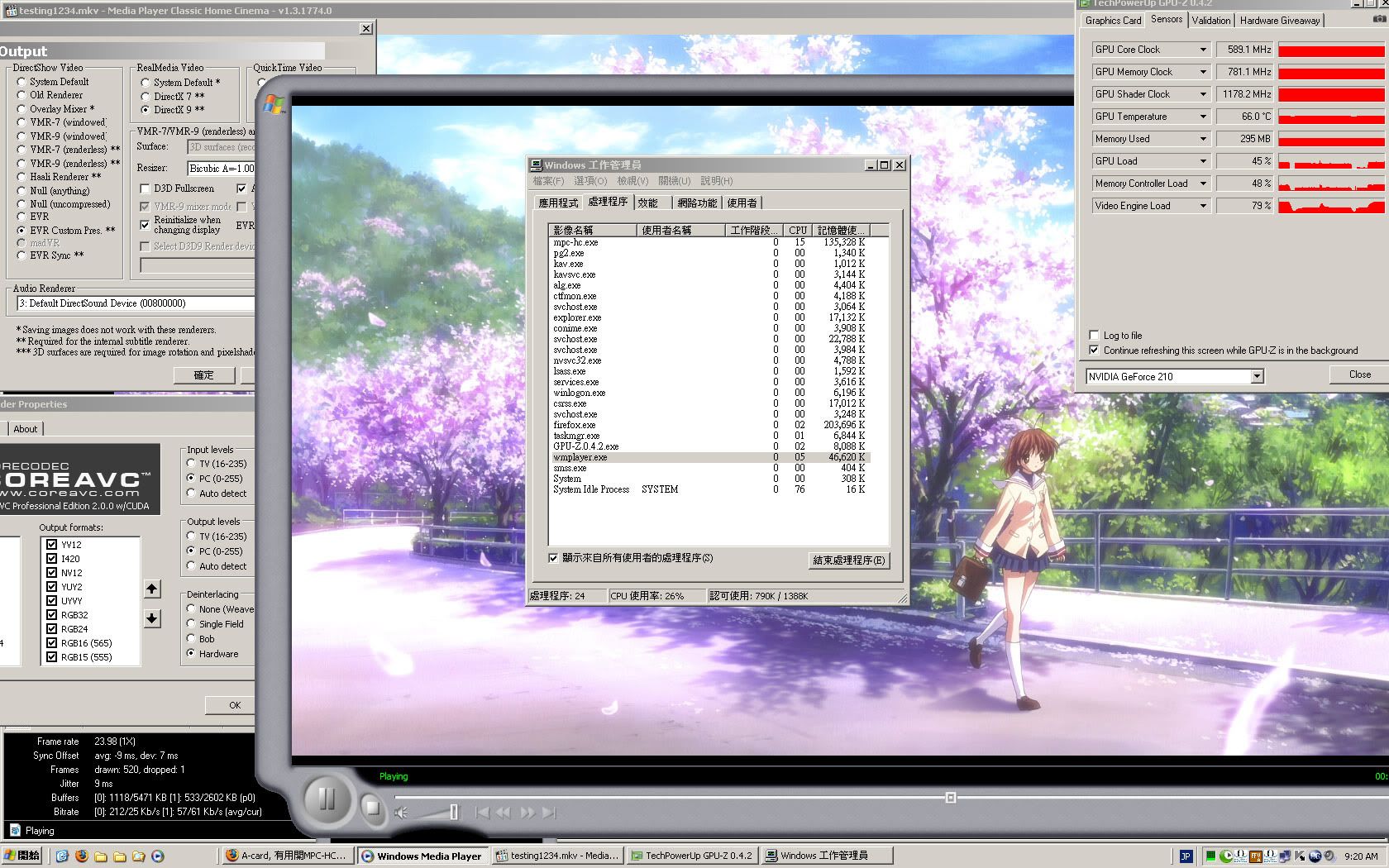1389x868 pixels.
Task: Click the GPU-Z camera screenshot icon
Action: pos(1380,19)
